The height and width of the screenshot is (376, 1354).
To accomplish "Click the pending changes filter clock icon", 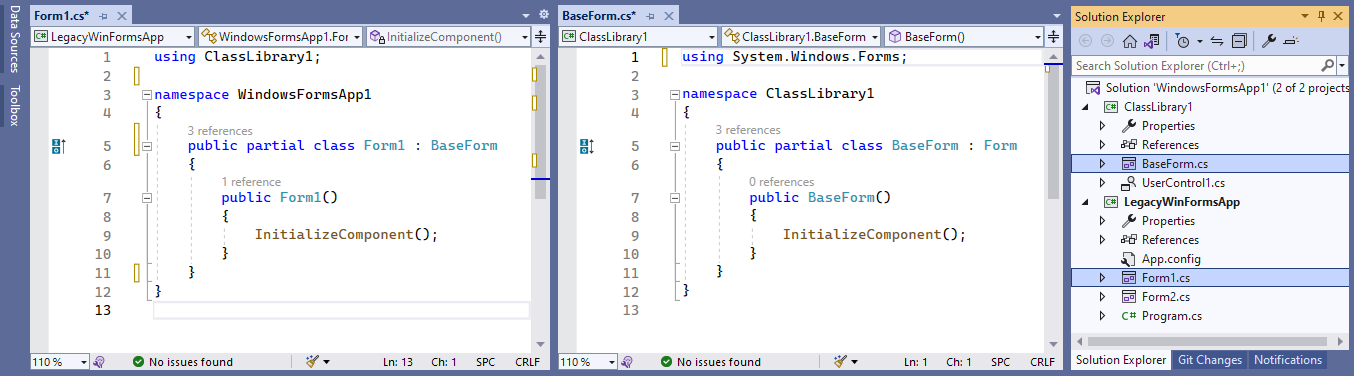I will click(x=1183, y=41).
